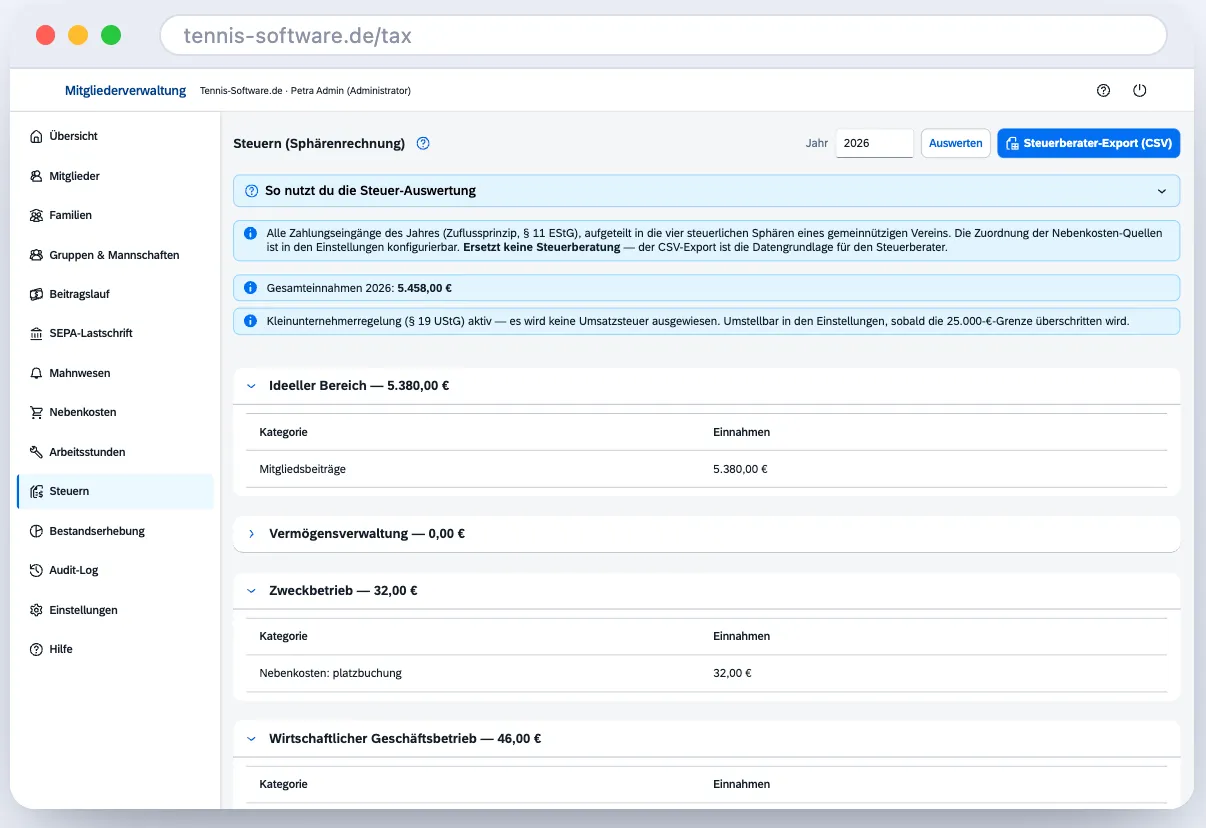Click the Jahr input field
This screenshot has height=828, width=1206.
coord(875,143)
